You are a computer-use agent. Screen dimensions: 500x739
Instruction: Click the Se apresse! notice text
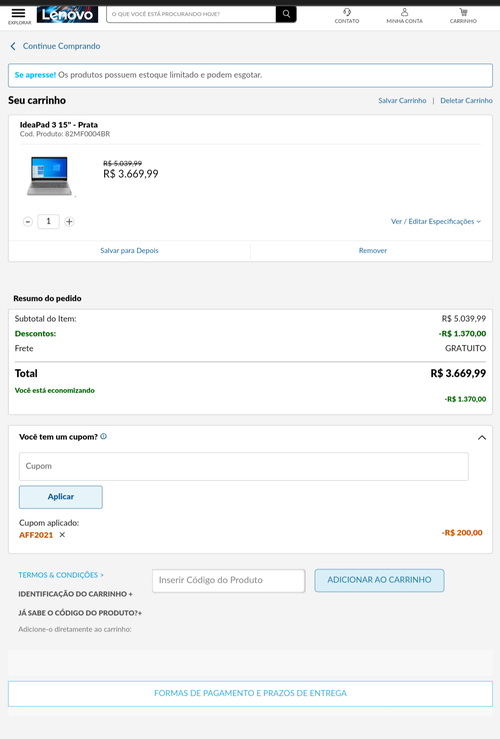pyautogui.click(x=35, y=75)
